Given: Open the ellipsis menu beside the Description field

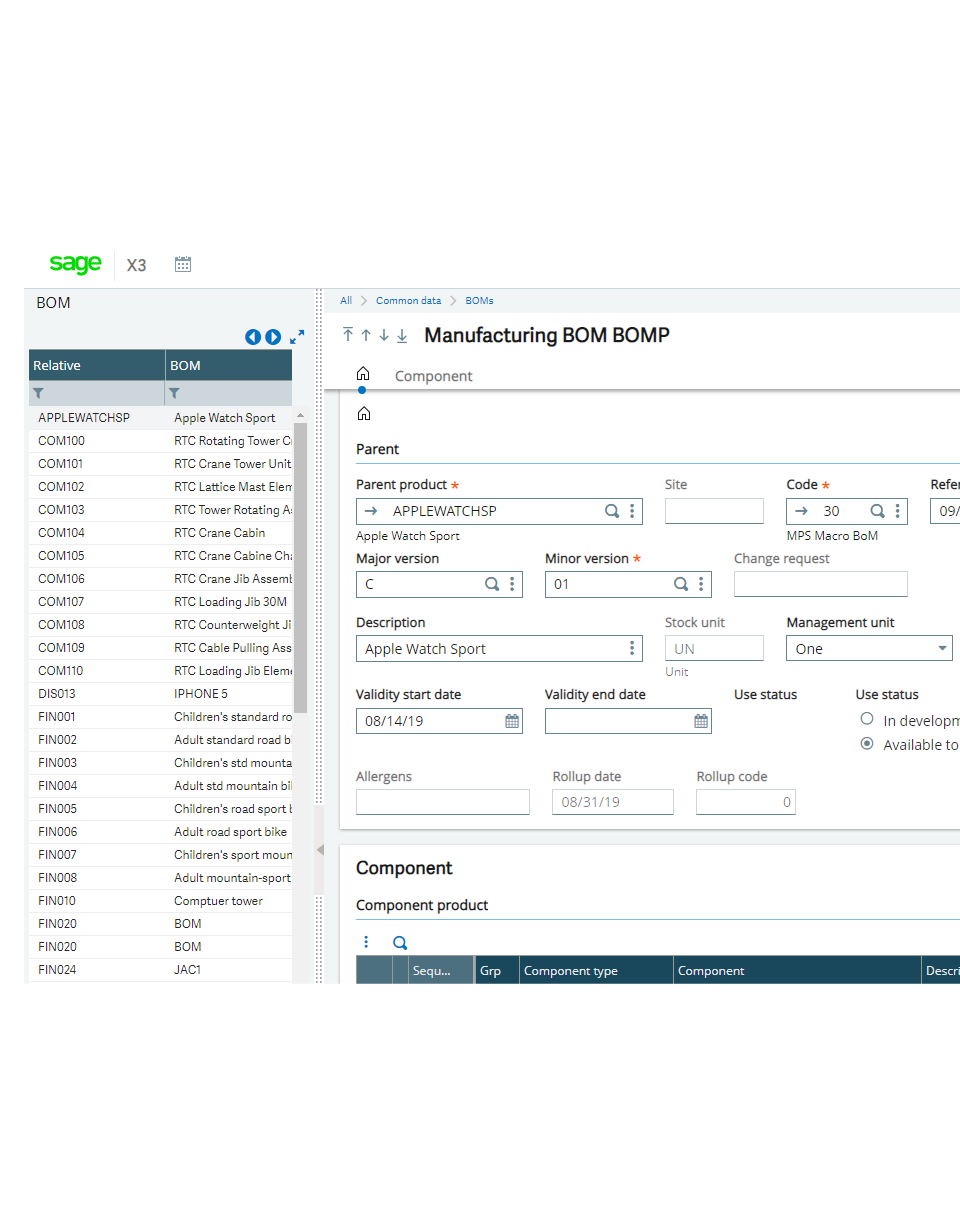Looking at the screenshot, I should point(632,648).
